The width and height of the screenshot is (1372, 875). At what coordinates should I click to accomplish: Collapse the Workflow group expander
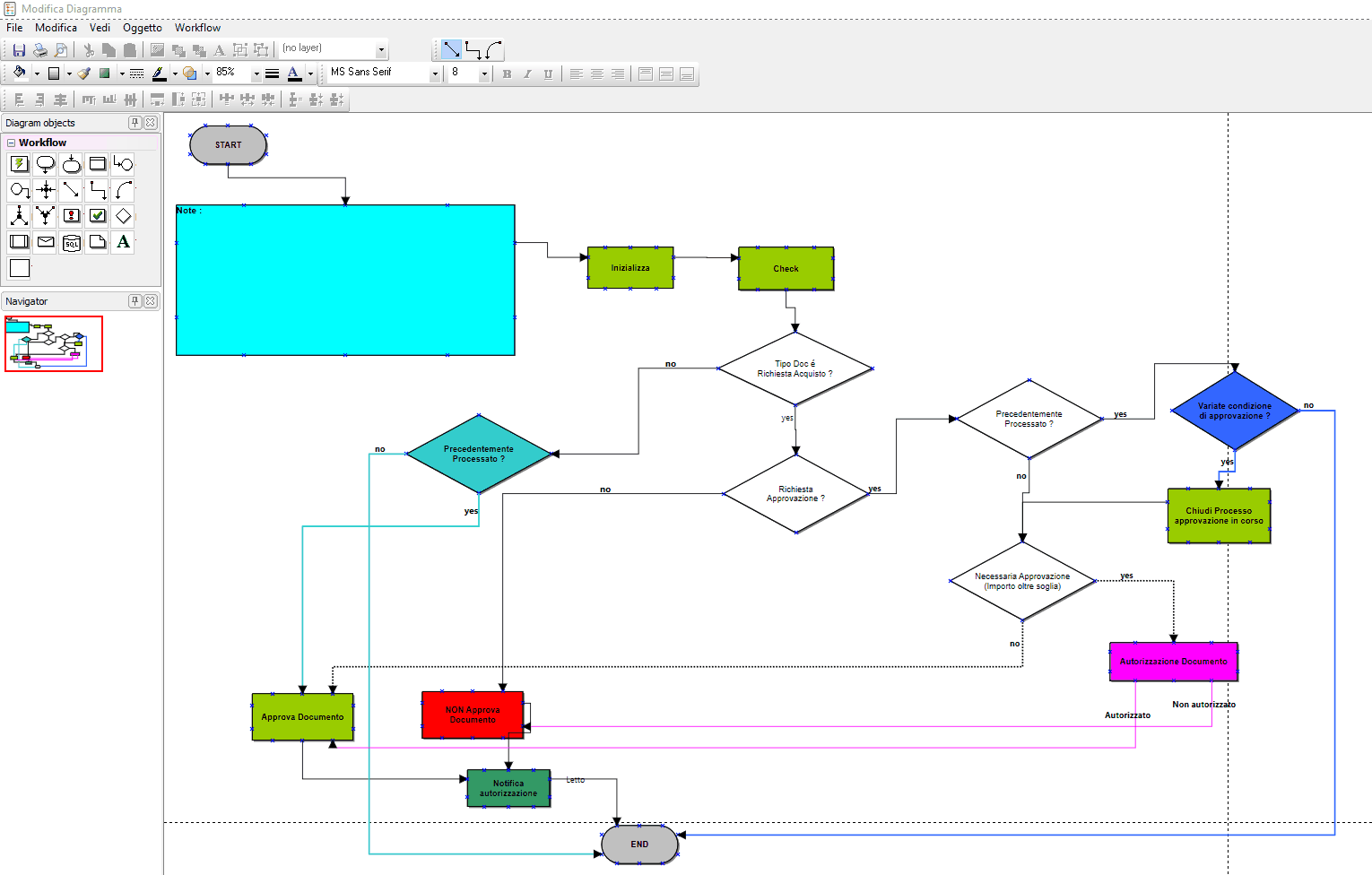tap(11, 143)
